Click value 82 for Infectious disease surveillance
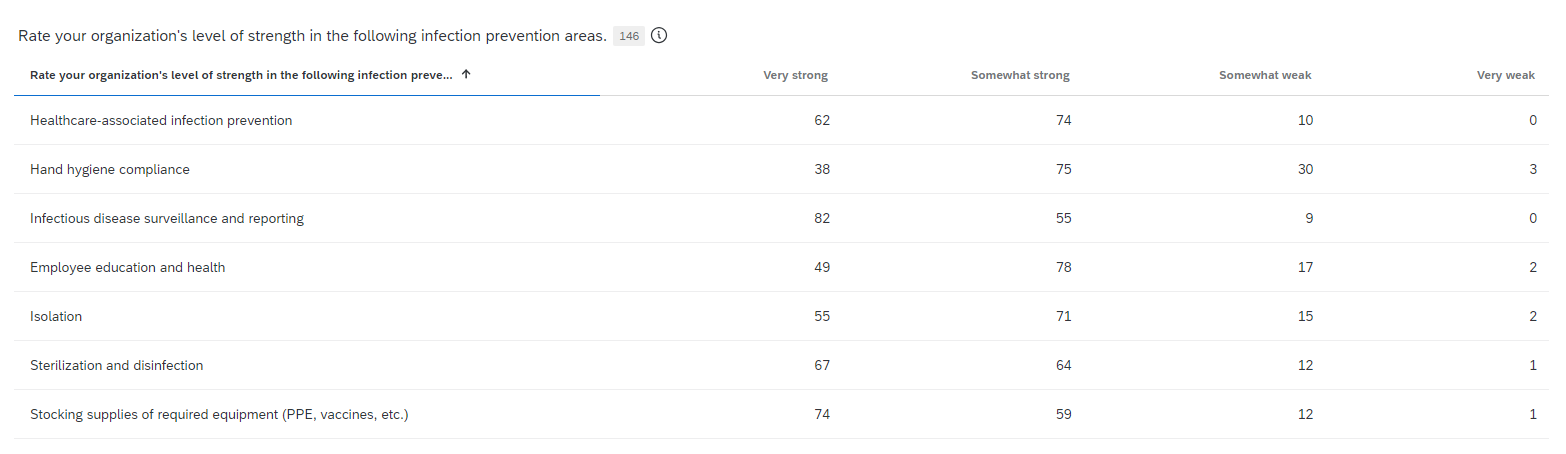This screenshot has width=1566, height=454. (821, 218)
